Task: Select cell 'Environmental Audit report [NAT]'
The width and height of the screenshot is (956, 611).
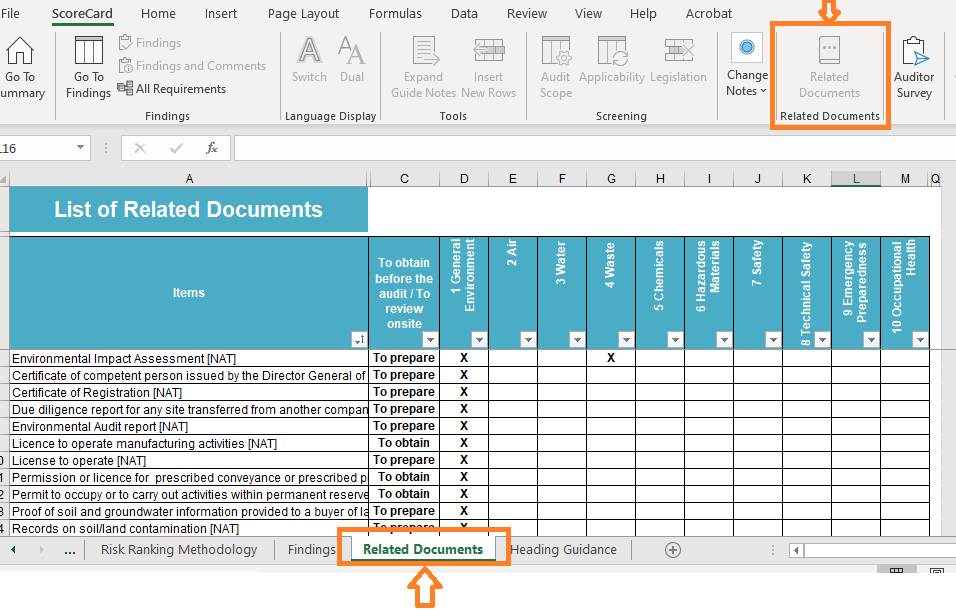Action: (x=189, y=426)
